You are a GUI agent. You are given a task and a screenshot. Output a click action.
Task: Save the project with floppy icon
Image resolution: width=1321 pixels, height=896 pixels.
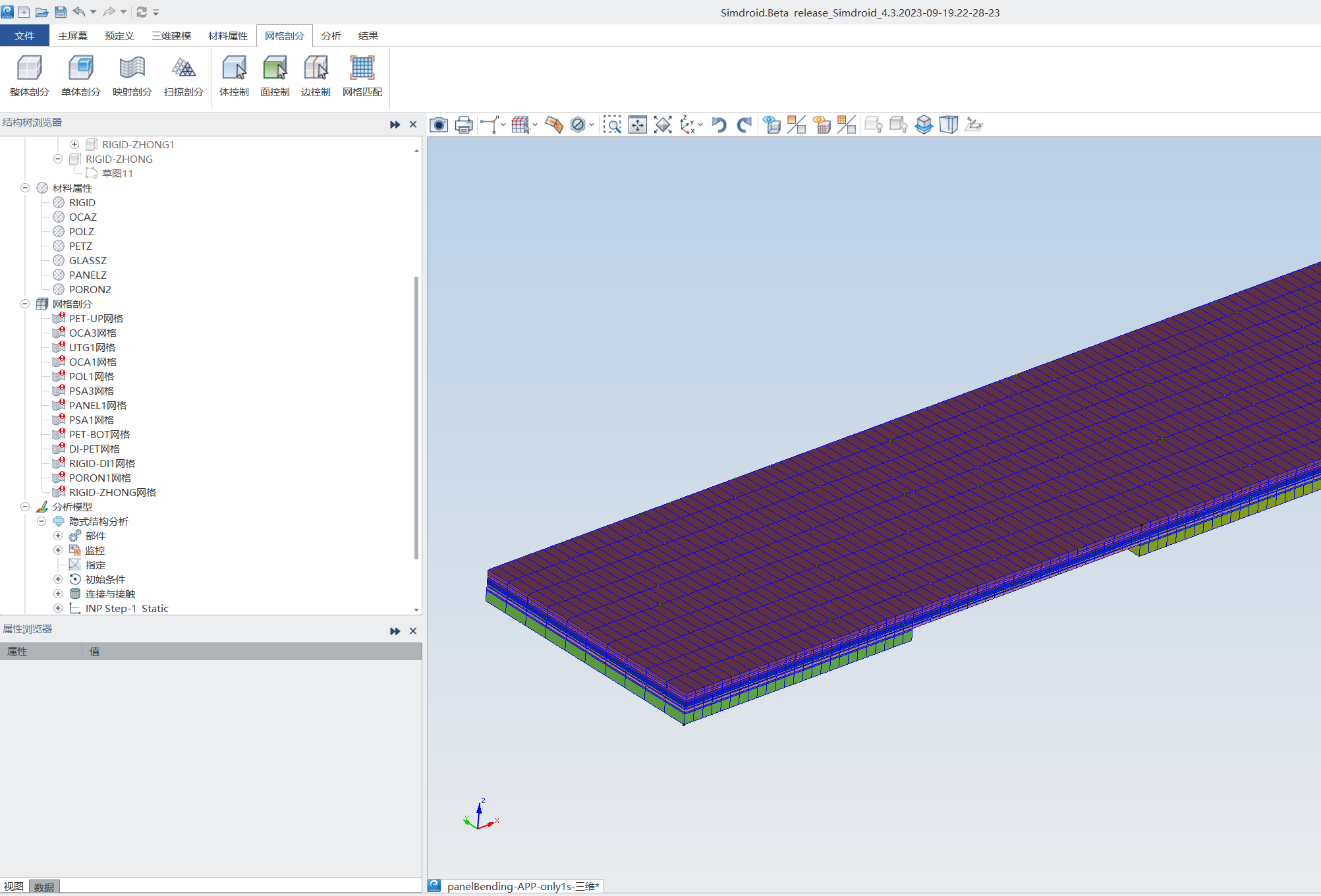pos(60,12)
